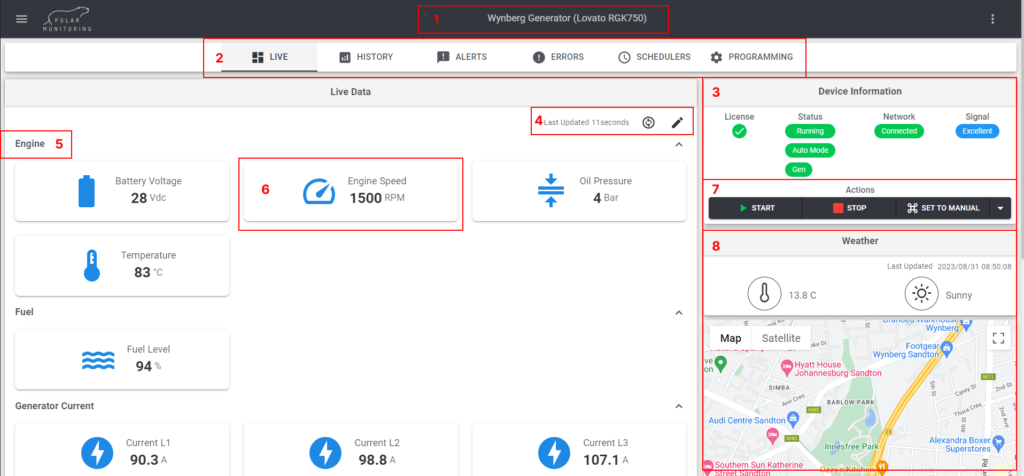The image size is (1024, 476).
Task: Click the weather thermometer icon
Action: pos(764,295)
